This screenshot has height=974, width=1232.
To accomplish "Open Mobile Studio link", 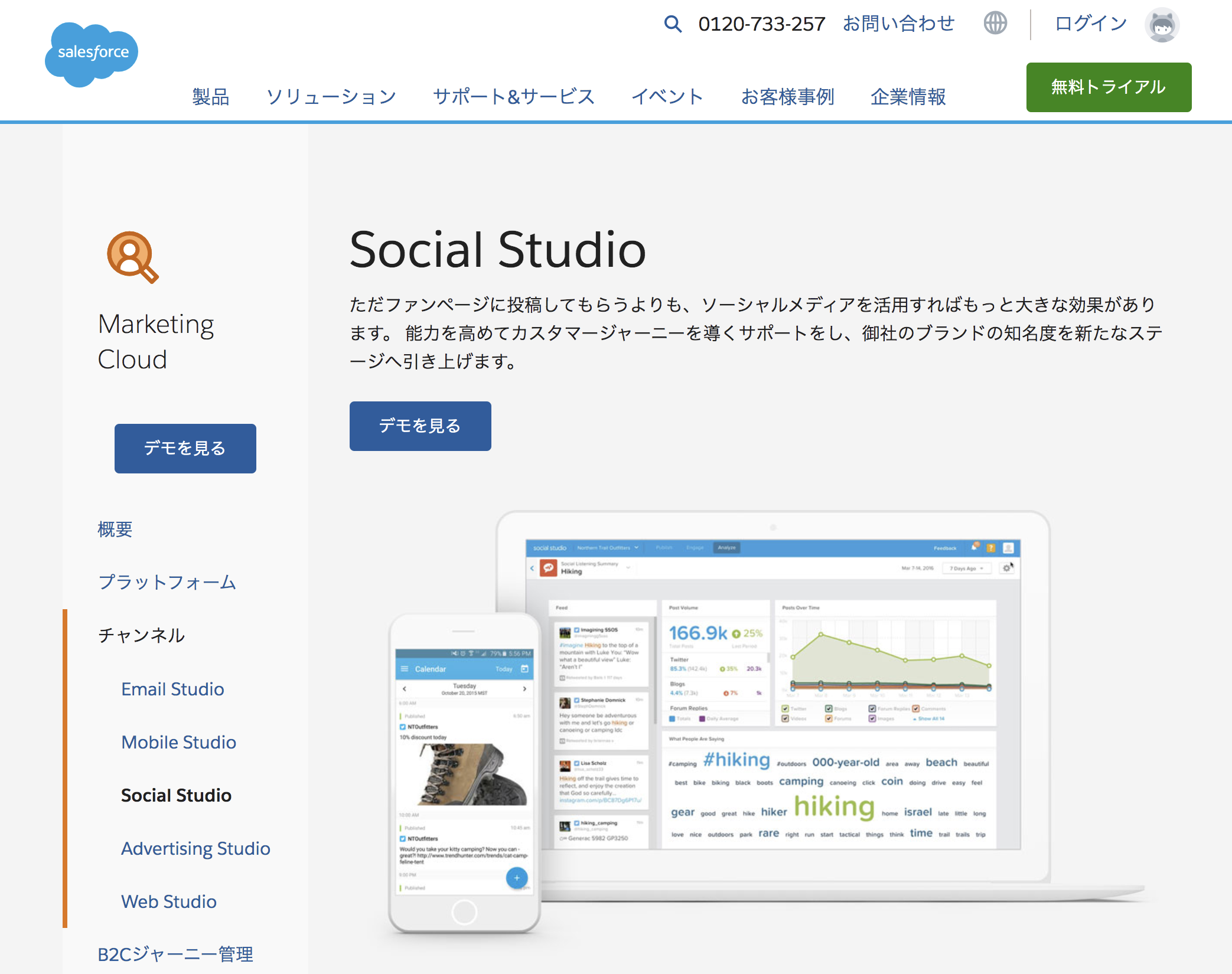I will point(178,742).
